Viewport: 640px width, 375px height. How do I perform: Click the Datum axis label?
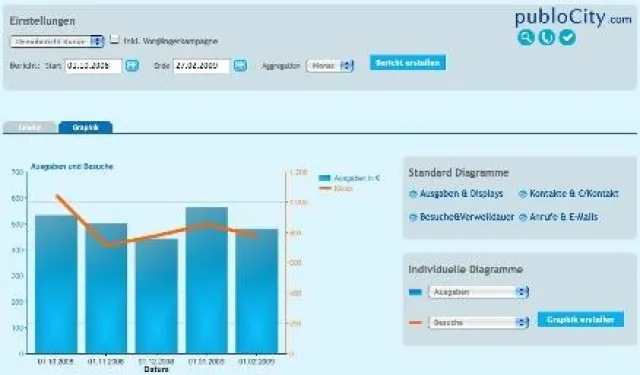pyautogui.click(x=156, y=369)
